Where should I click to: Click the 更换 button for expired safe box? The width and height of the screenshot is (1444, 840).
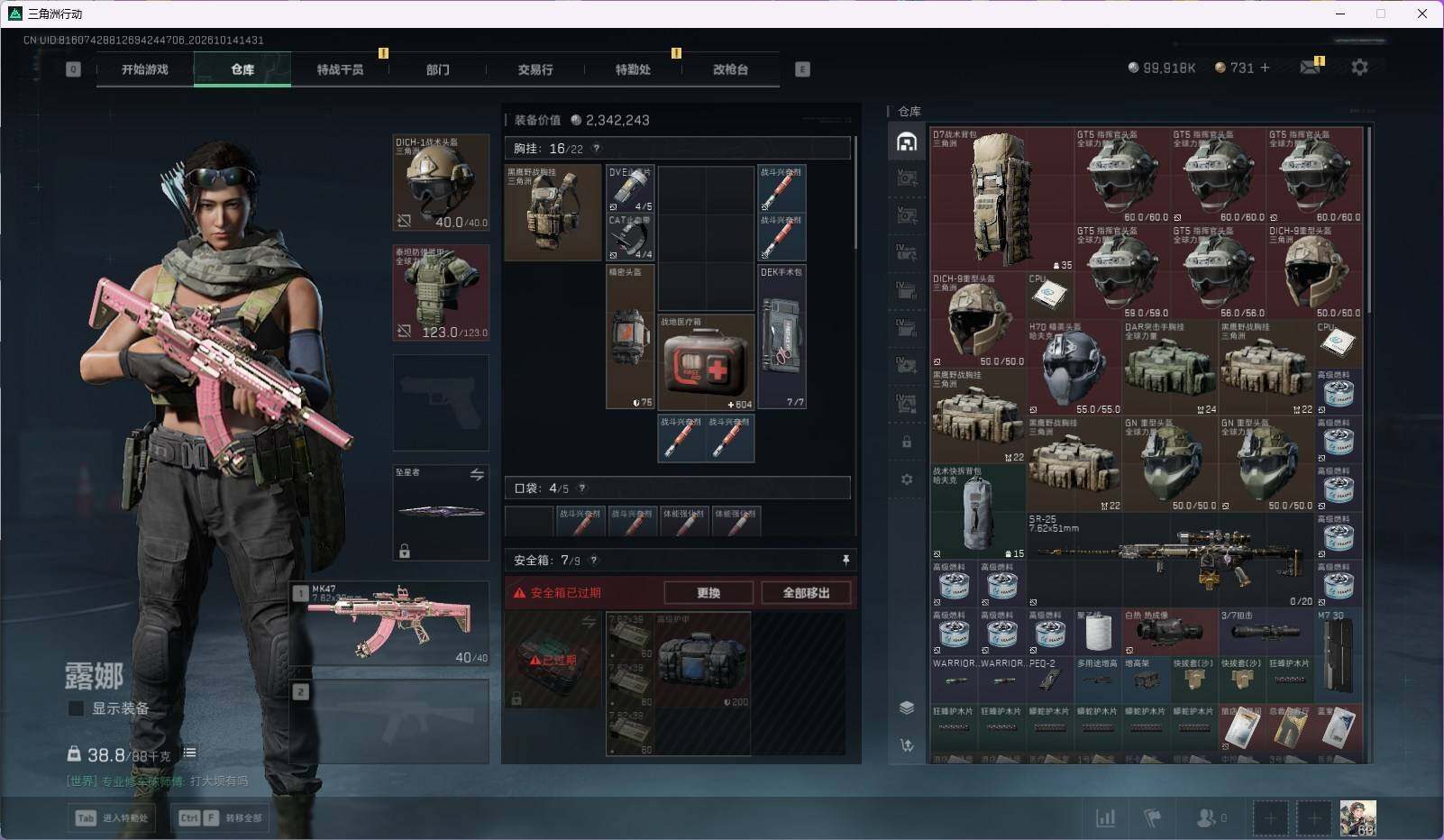tap(708, 592)
